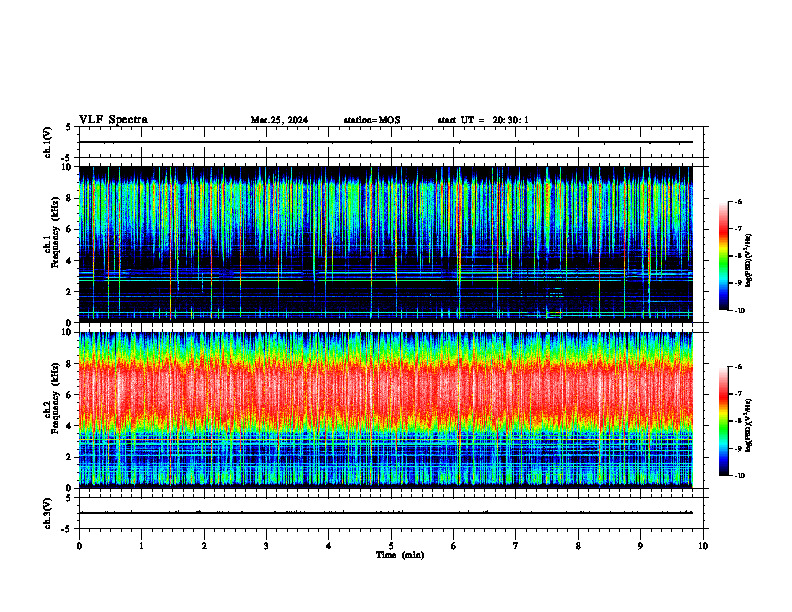
Task: Click the ch.2 frequency tick label "2"
Action: [x=70, y=457]
